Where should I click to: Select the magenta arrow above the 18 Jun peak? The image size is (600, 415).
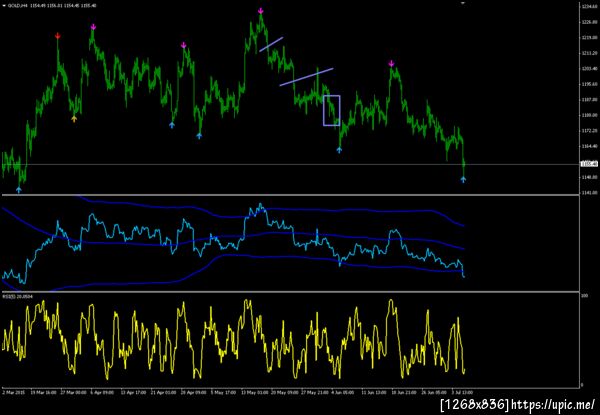click(x=391, y=63)
